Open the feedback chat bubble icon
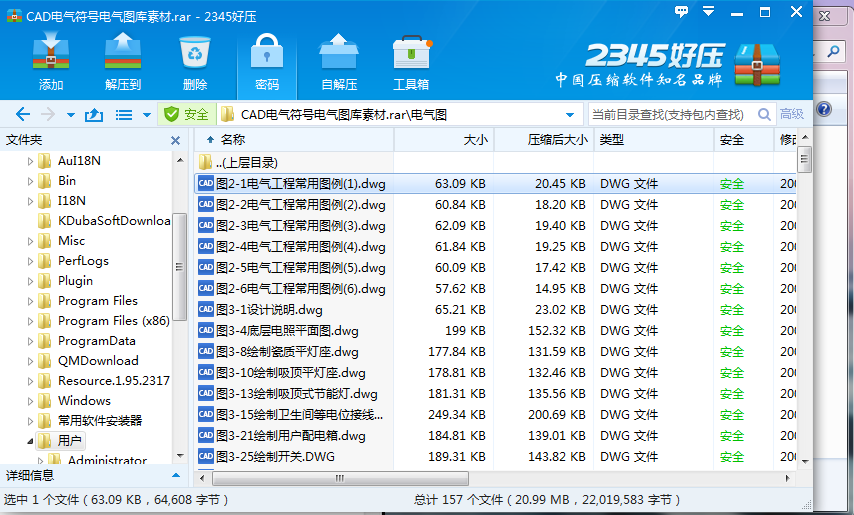This screenshot has height=515, width=854. 681,11
